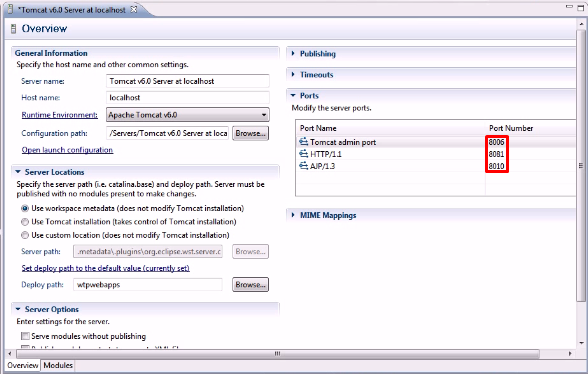Screen dimensions: 588x374
Task: Expand the MIME Mappings section
Action: pyautogui.click(x=293, y=215)
